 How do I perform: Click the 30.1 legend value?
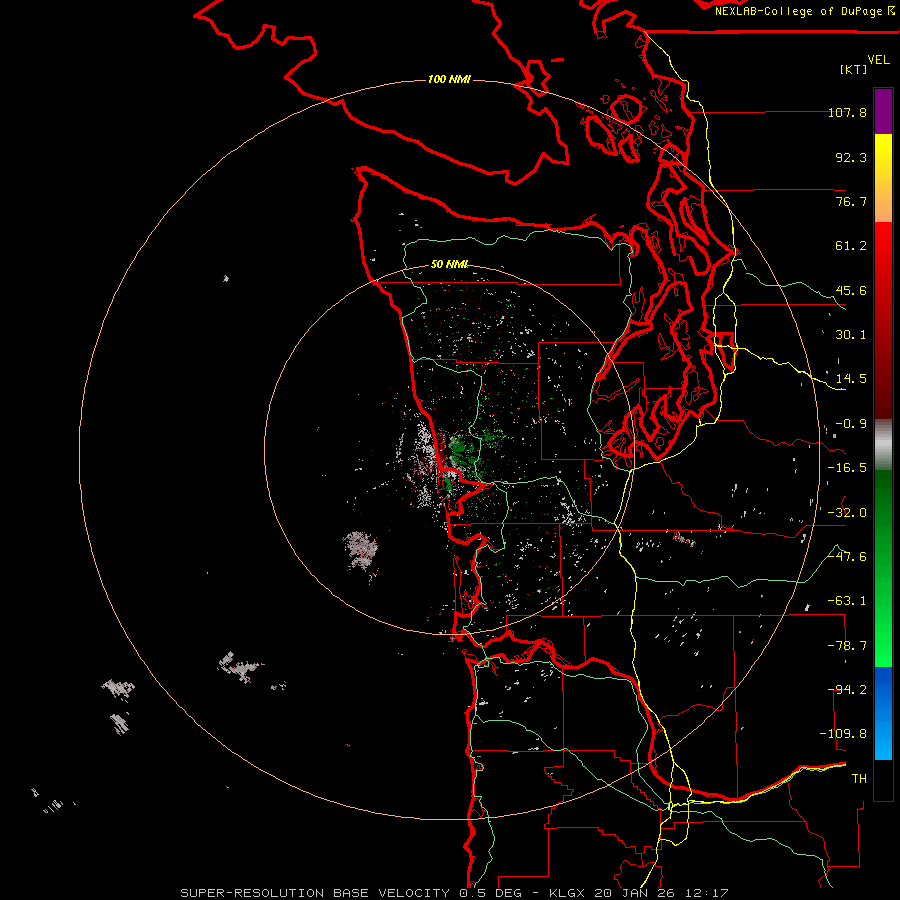pyautogui.click(x=851, y=335)
